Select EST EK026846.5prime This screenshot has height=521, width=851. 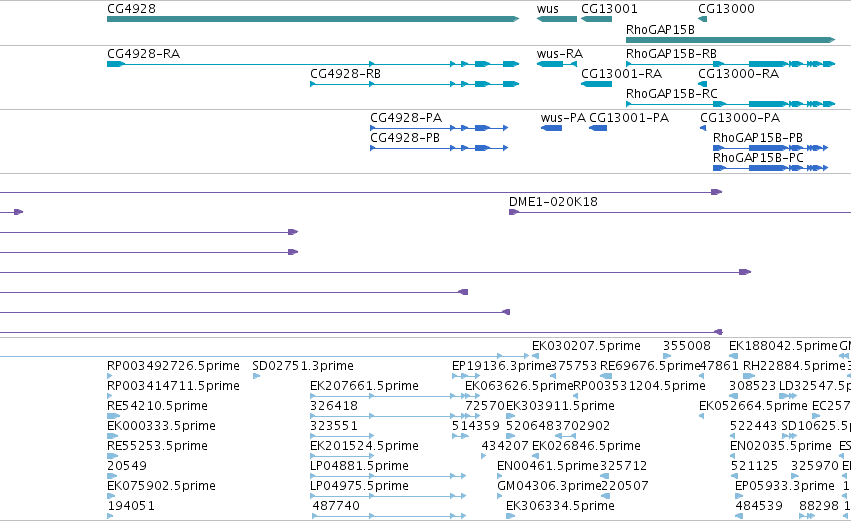click(x=586, y=447)
